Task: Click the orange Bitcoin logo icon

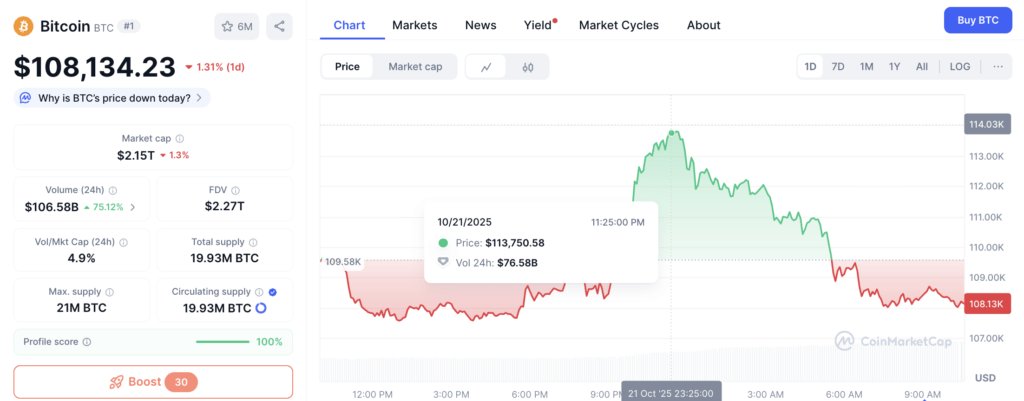Action: pyautogui.click(x=23, y=26)
